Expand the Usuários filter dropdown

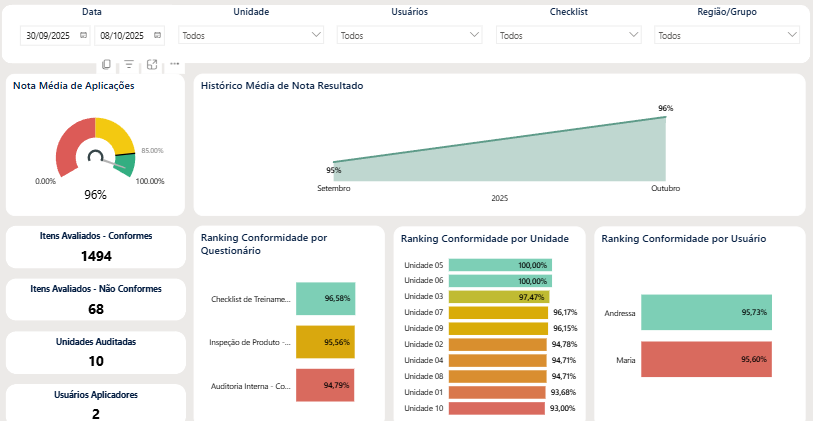[410, 35]
